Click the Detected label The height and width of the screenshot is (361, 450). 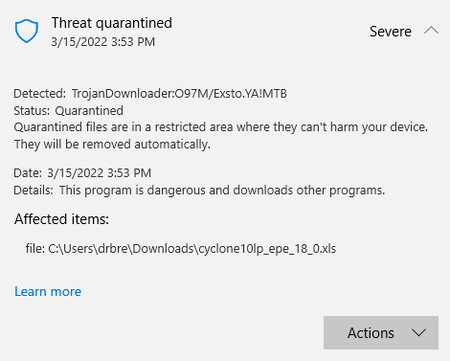pyautogui.click(x=40, y=94)
